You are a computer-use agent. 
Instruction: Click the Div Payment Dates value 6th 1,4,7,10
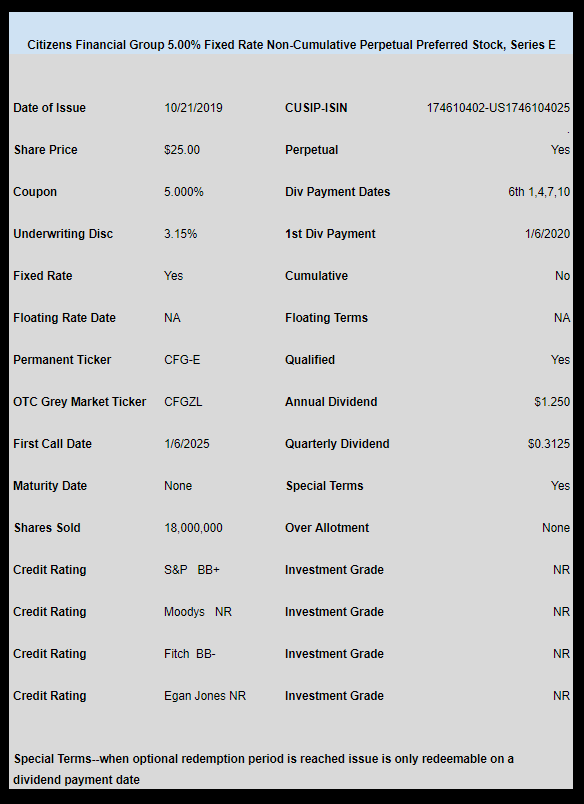coord(539,192)
